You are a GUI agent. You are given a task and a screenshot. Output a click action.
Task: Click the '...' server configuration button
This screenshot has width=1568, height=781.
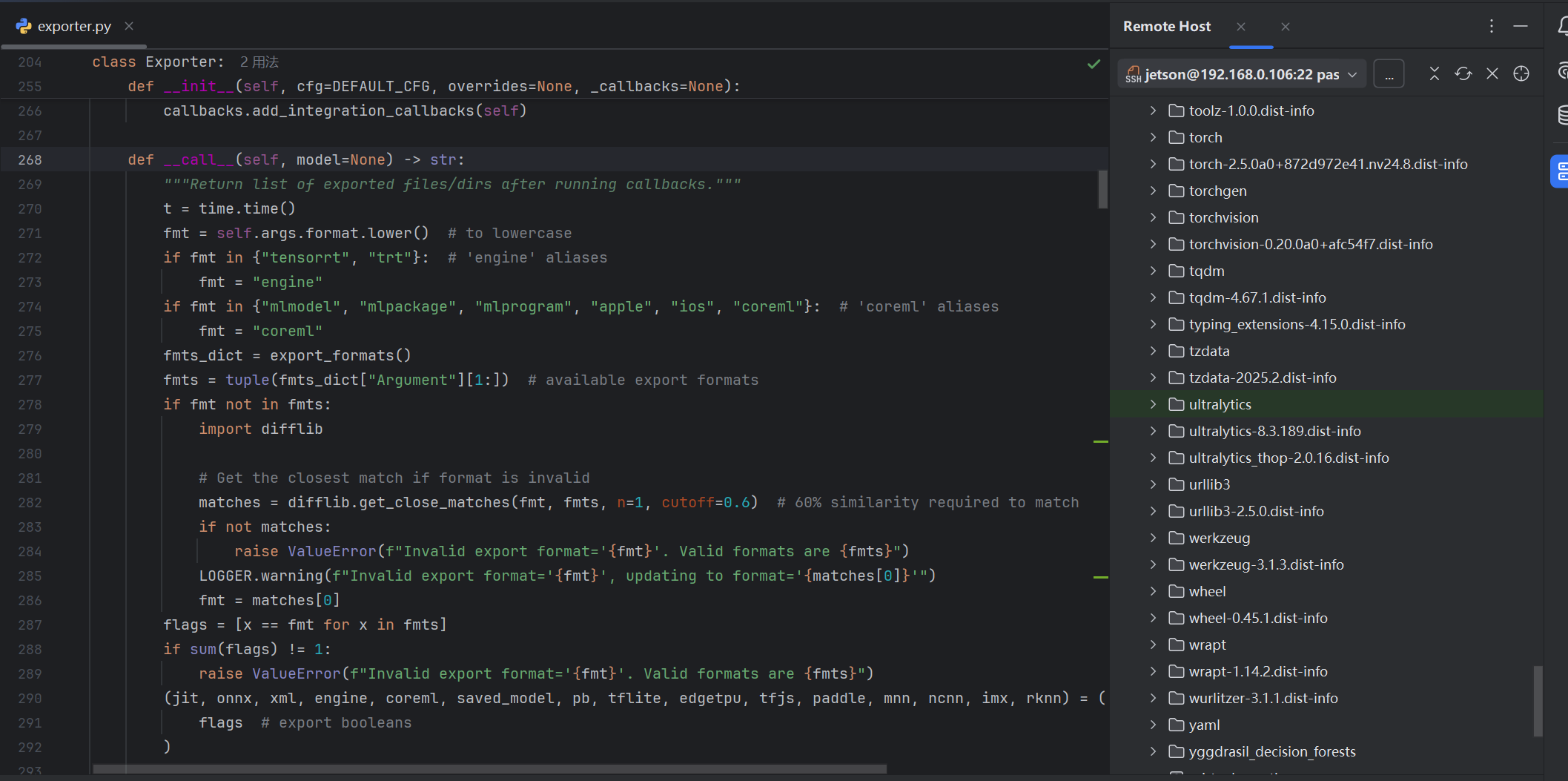point(1389,74)
